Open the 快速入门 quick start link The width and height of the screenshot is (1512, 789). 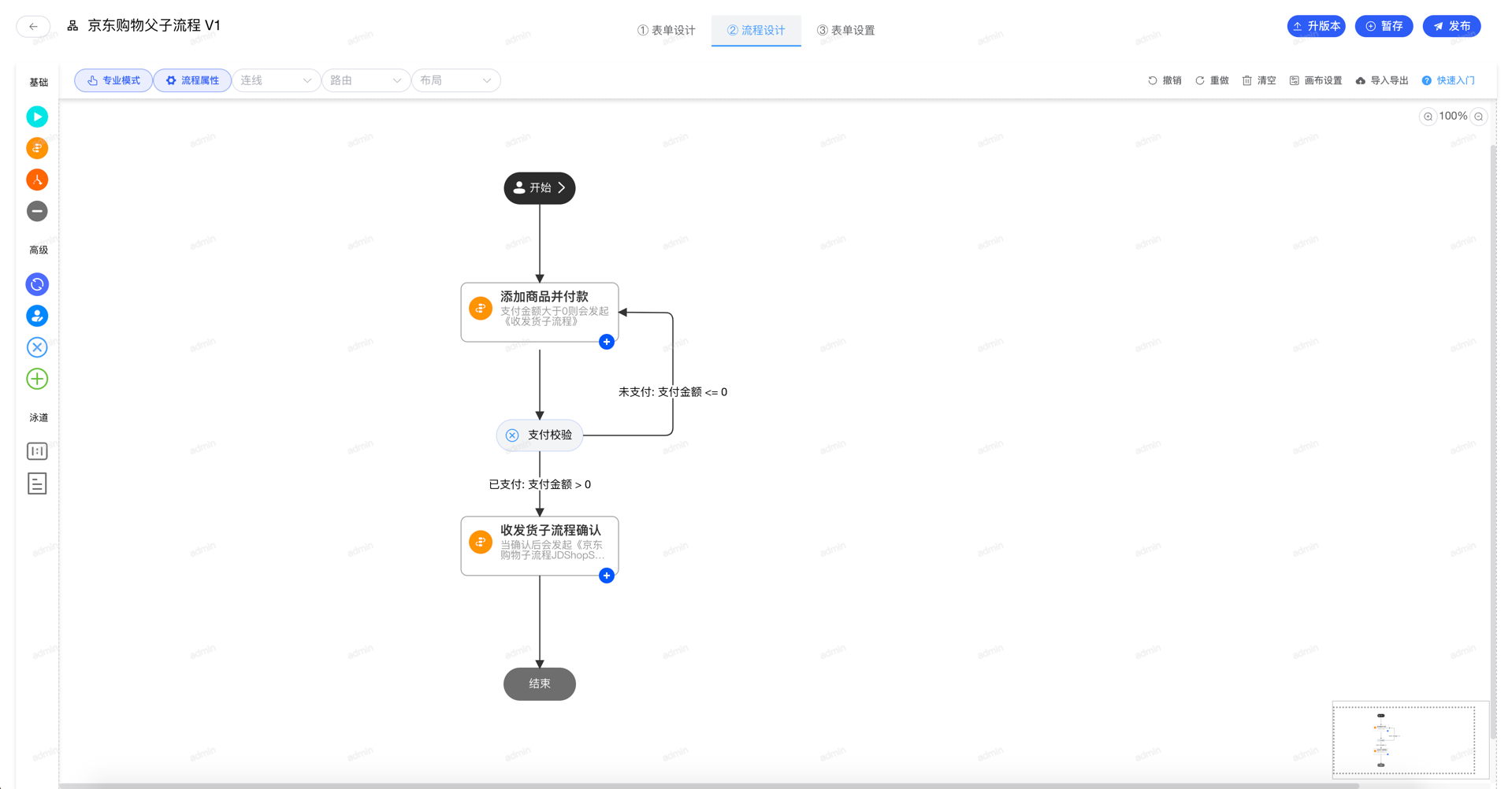[1448, 80]
